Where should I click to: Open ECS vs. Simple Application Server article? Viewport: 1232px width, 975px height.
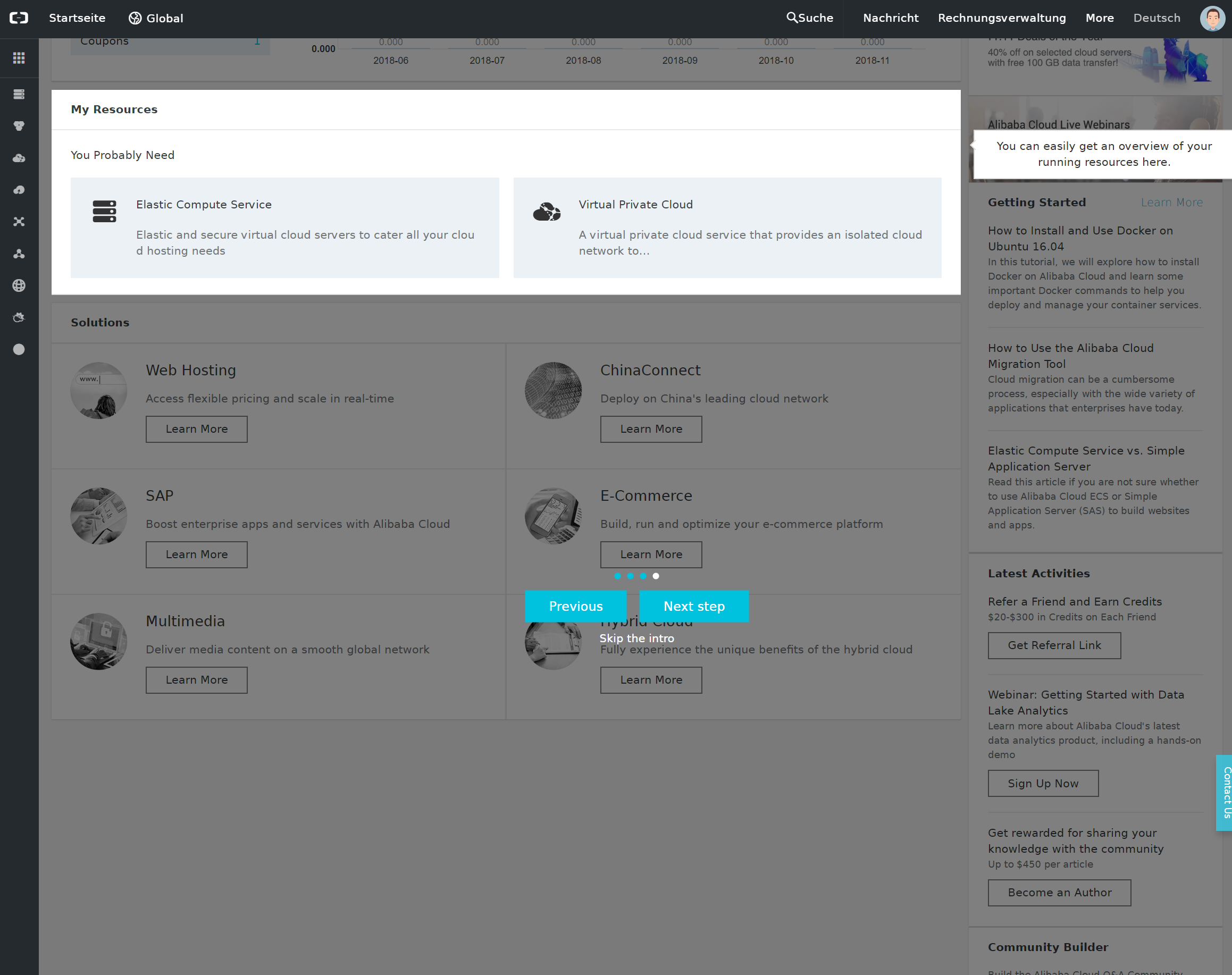coord(1086,458)
